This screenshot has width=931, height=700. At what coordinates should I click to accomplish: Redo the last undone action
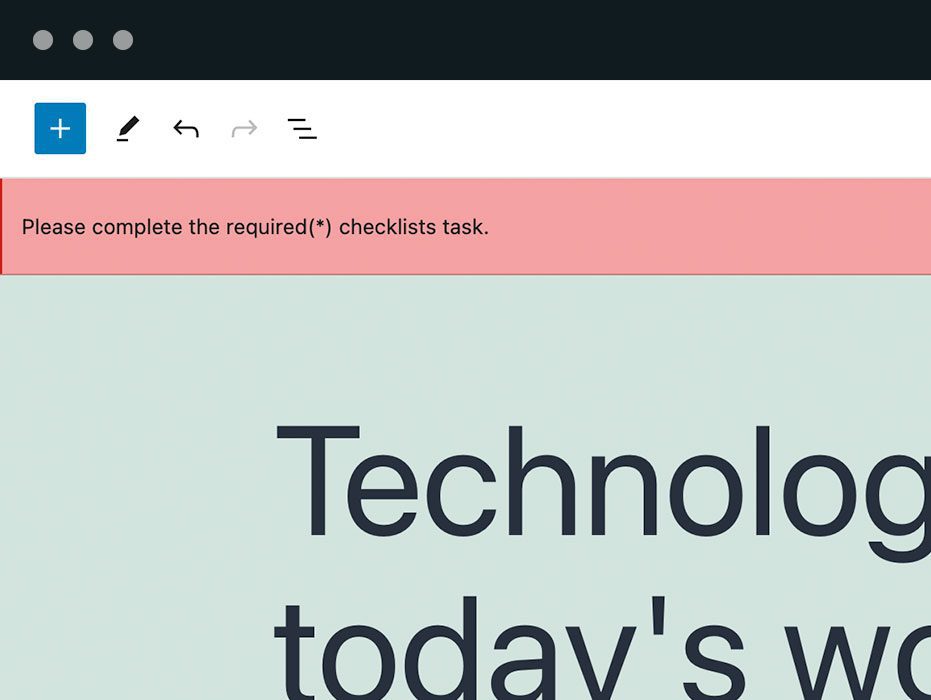click(x=243, y=128)
